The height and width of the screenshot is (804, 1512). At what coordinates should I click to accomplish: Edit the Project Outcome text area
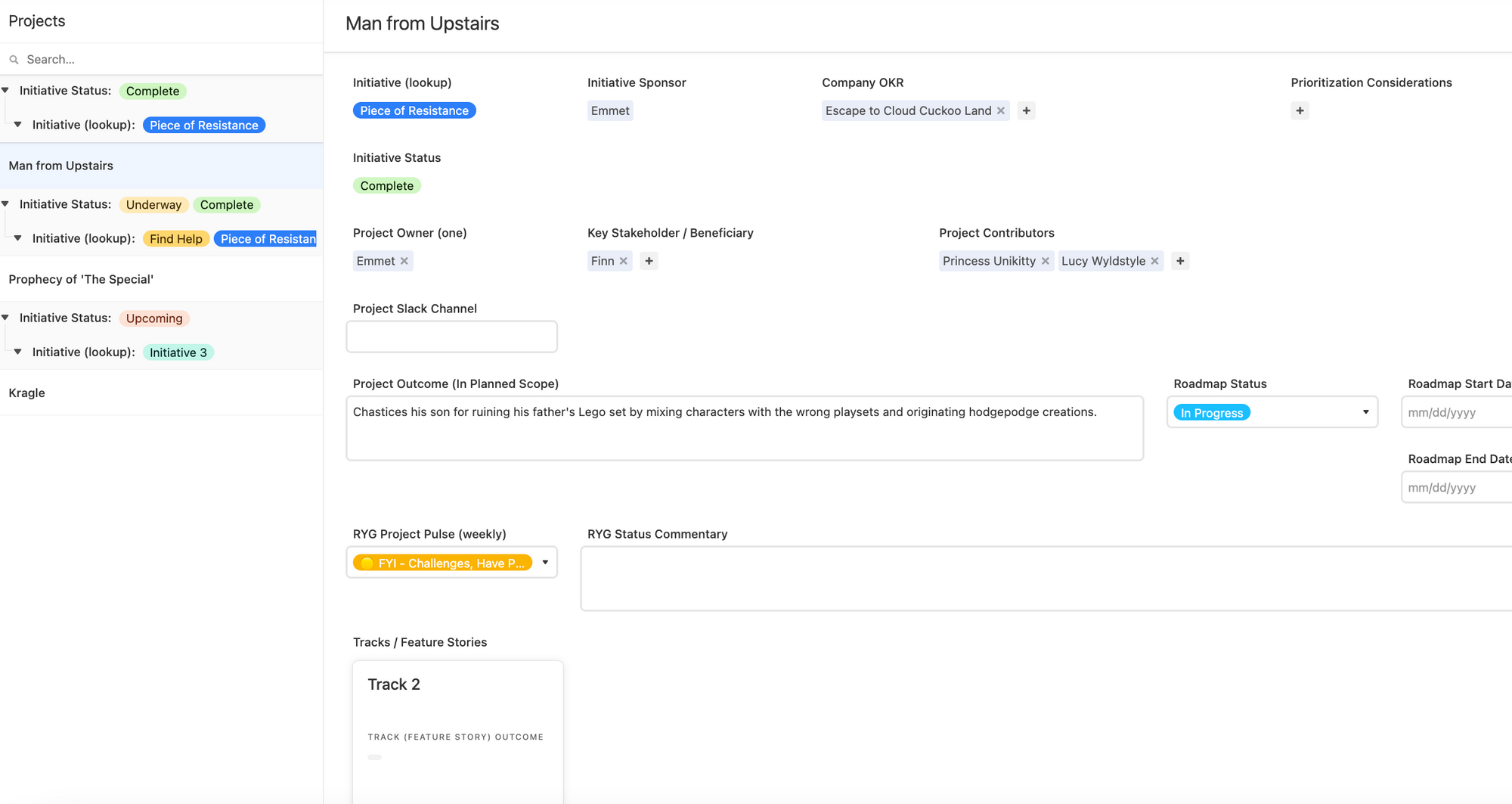pyautogui.click(x=745, y=428)
